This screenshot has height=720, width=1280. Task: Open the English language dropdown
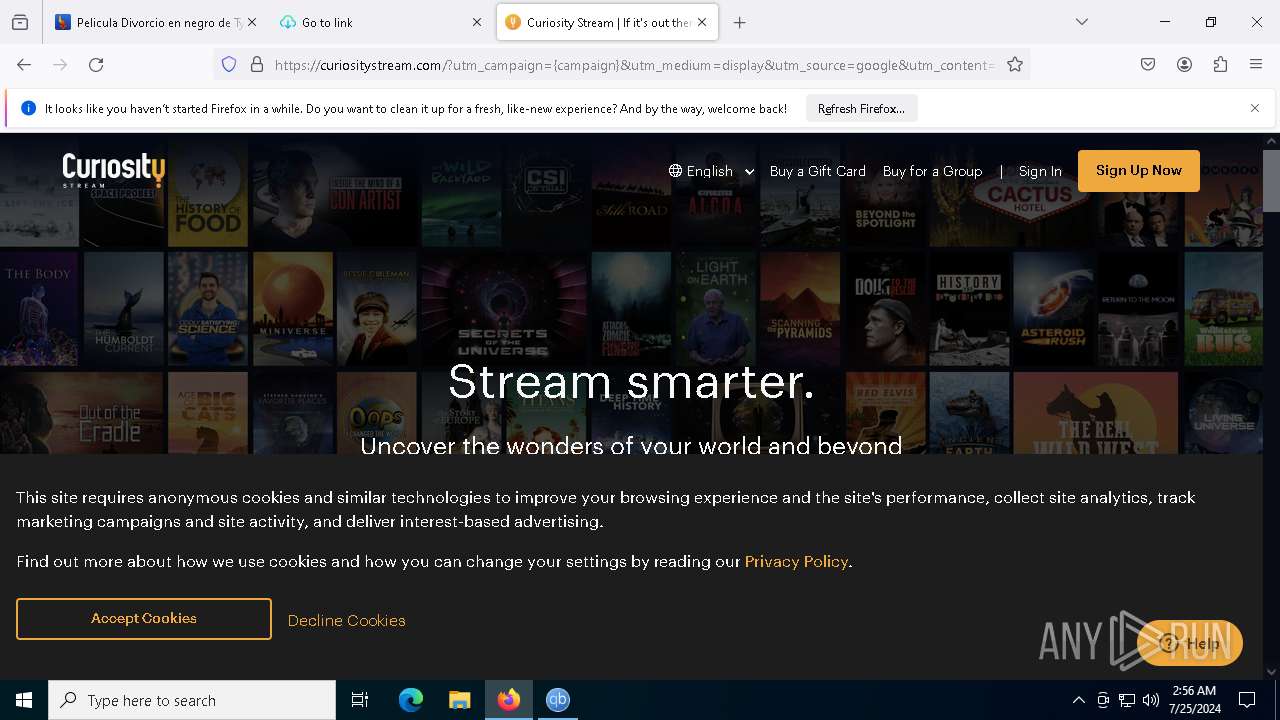click(711, 171)
